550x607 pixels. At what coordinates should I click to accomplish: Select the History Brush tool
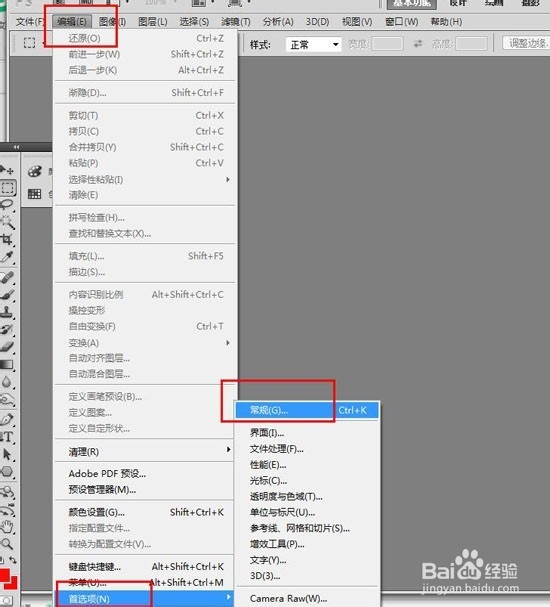click(7, 329)
